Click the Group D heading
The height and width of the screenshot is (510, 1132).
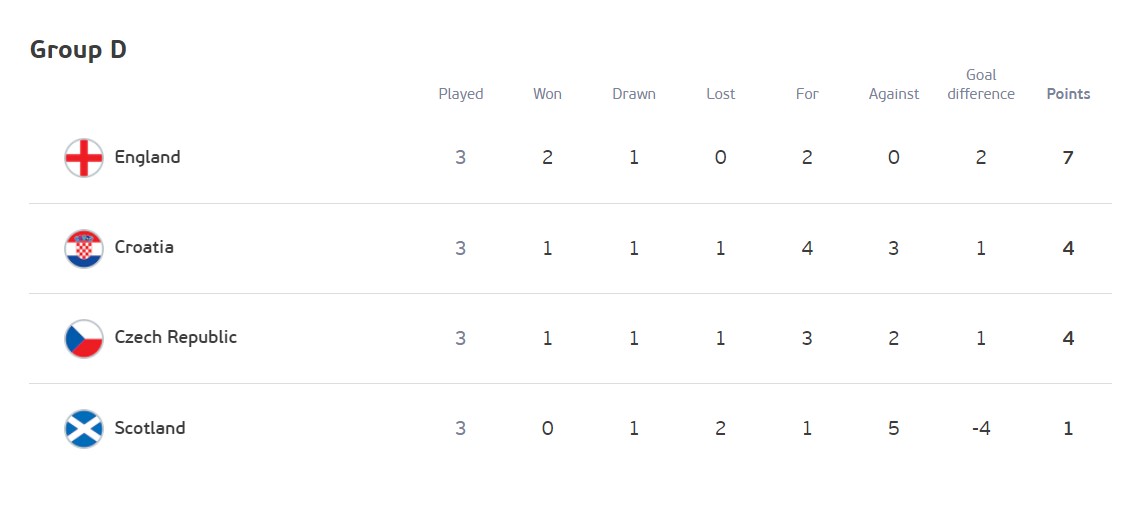78,50
